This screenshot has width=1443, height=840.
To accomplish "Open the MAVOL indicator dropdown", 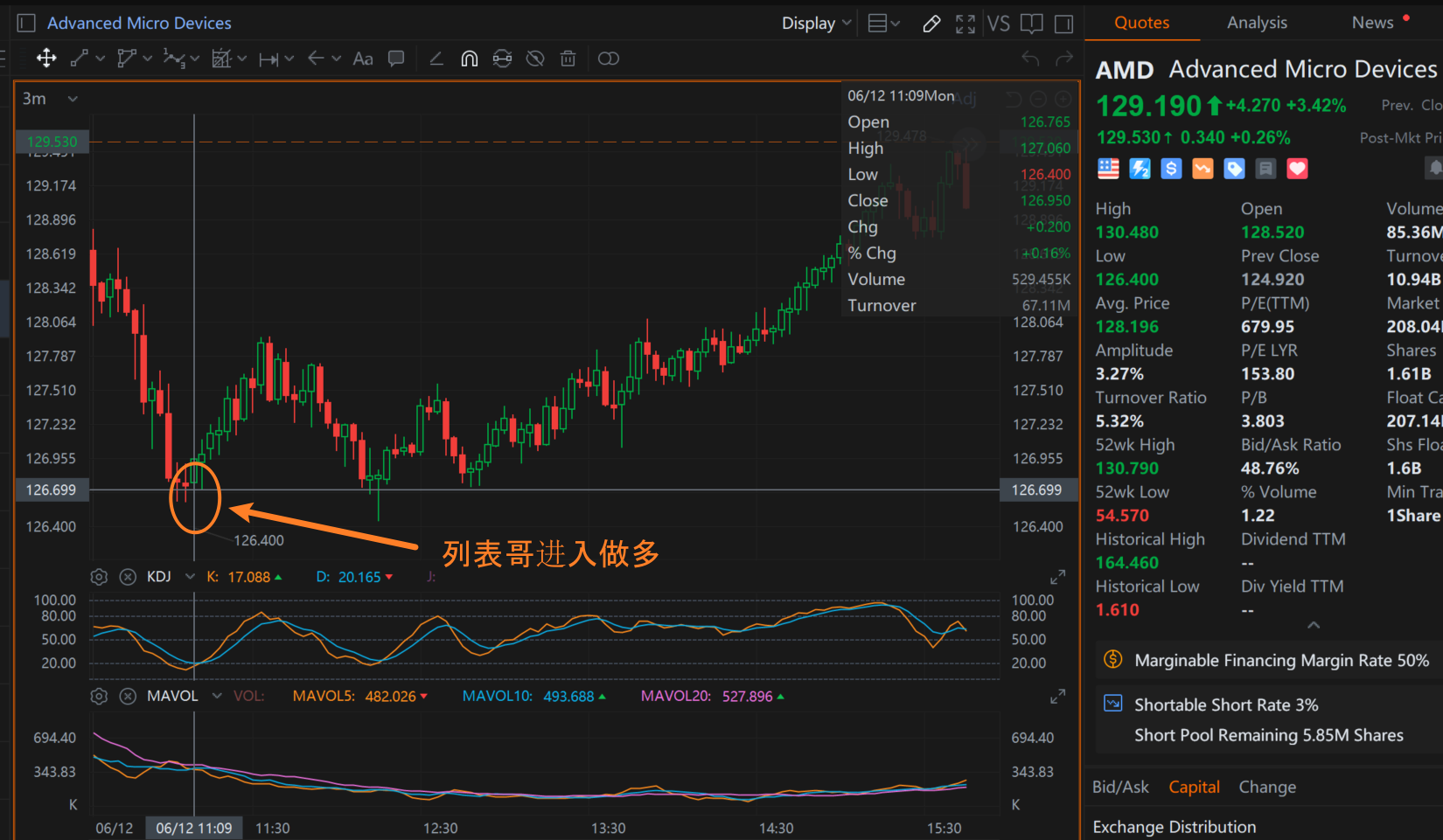I will tap(217, 697).
